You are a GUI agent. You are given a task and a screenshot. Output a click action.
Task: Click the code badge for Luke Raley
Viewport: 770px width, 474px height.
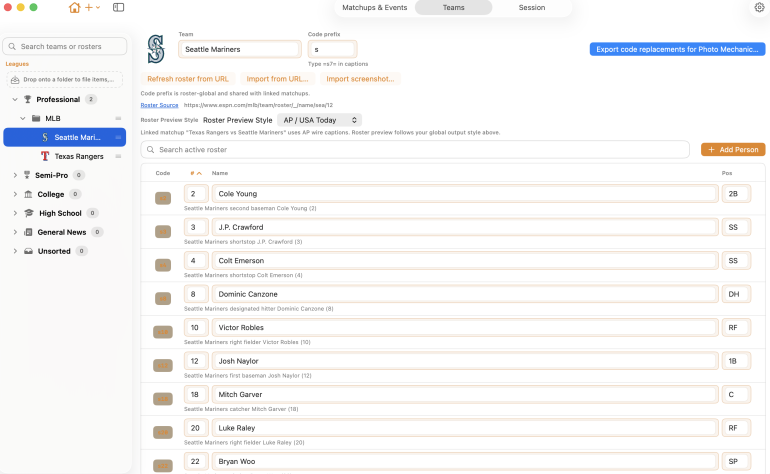[163, 432]
